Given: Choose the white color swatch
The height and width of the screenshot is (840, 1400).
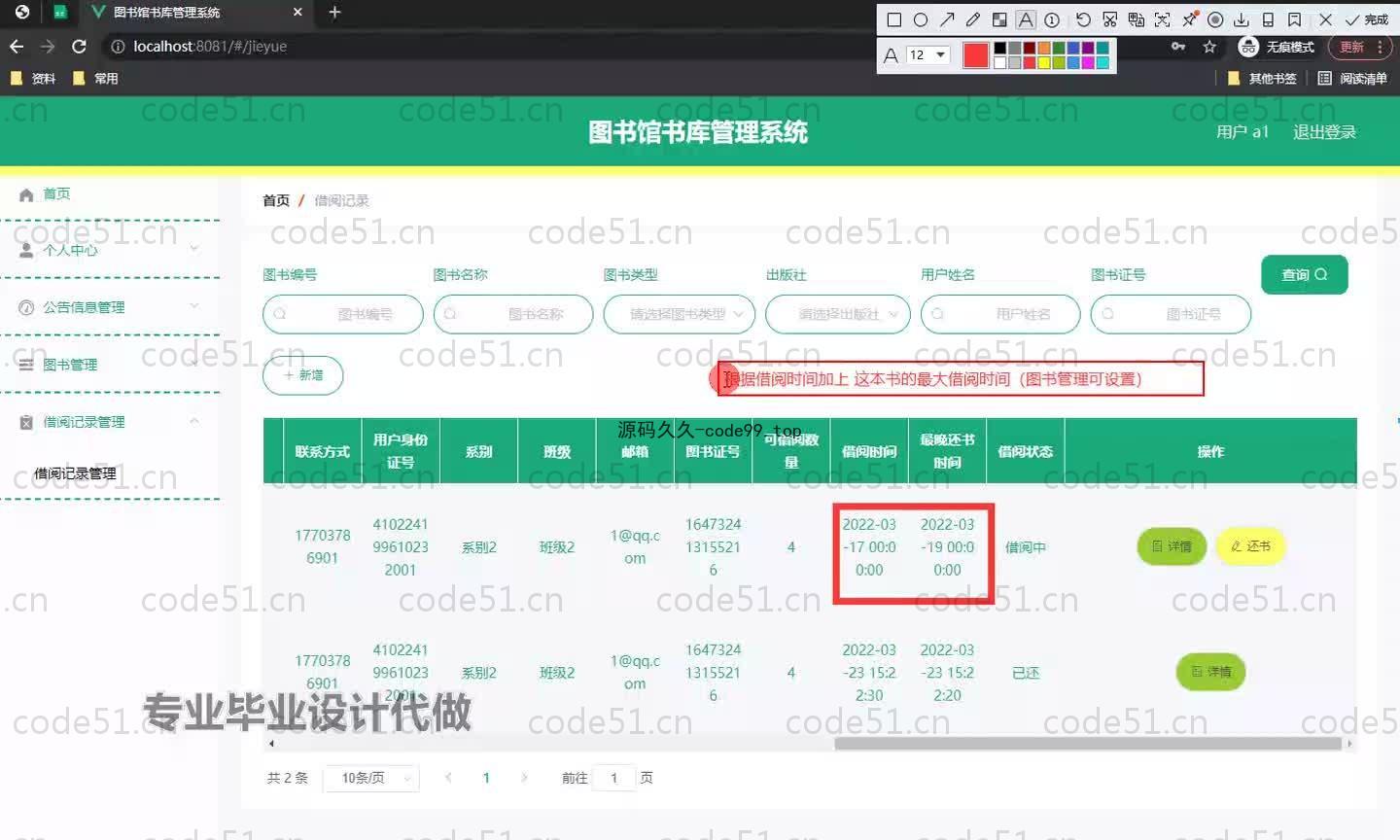Looking at the screenshot, I should pos(999,62).
